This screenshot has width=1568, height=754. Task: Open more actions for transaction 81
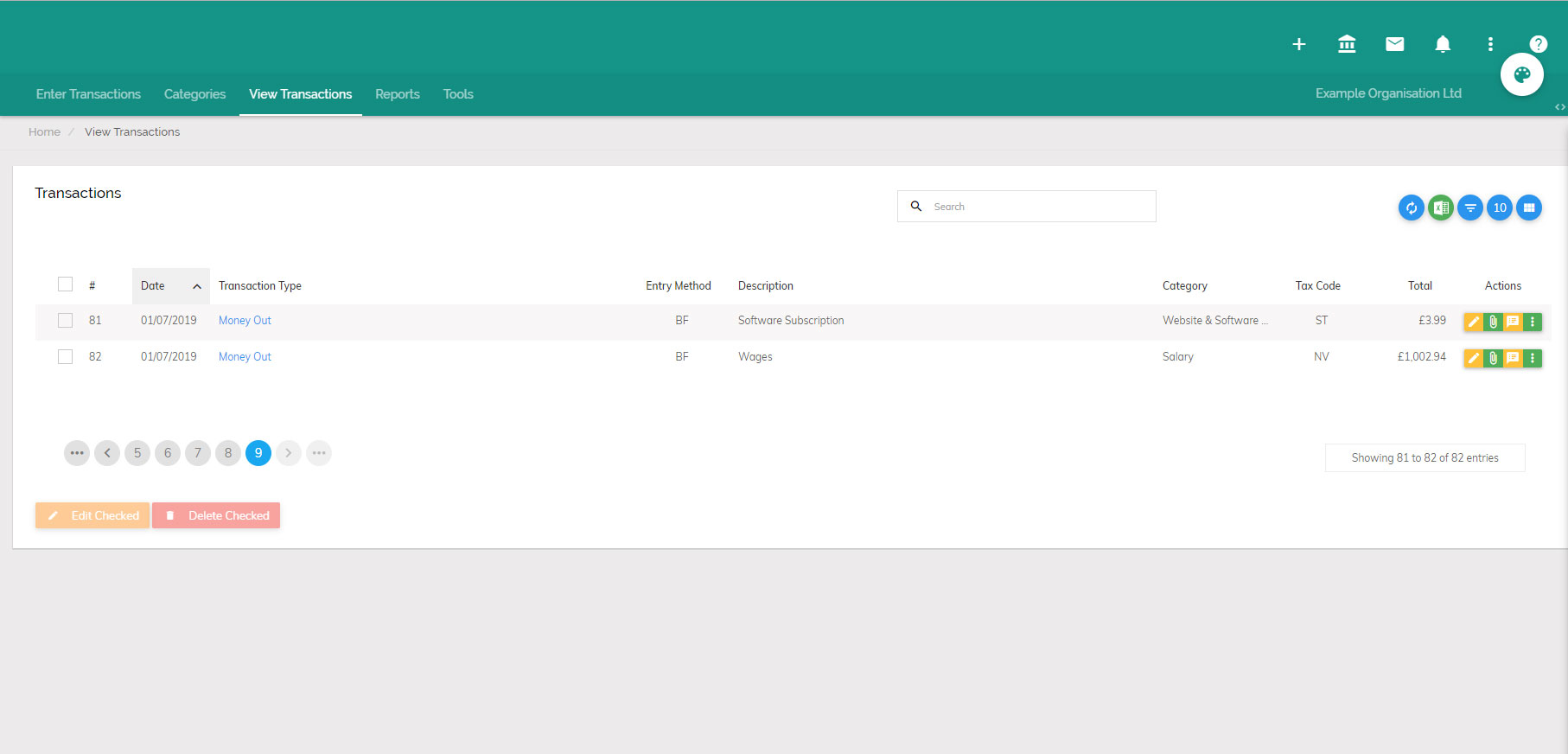[1533, 322]
